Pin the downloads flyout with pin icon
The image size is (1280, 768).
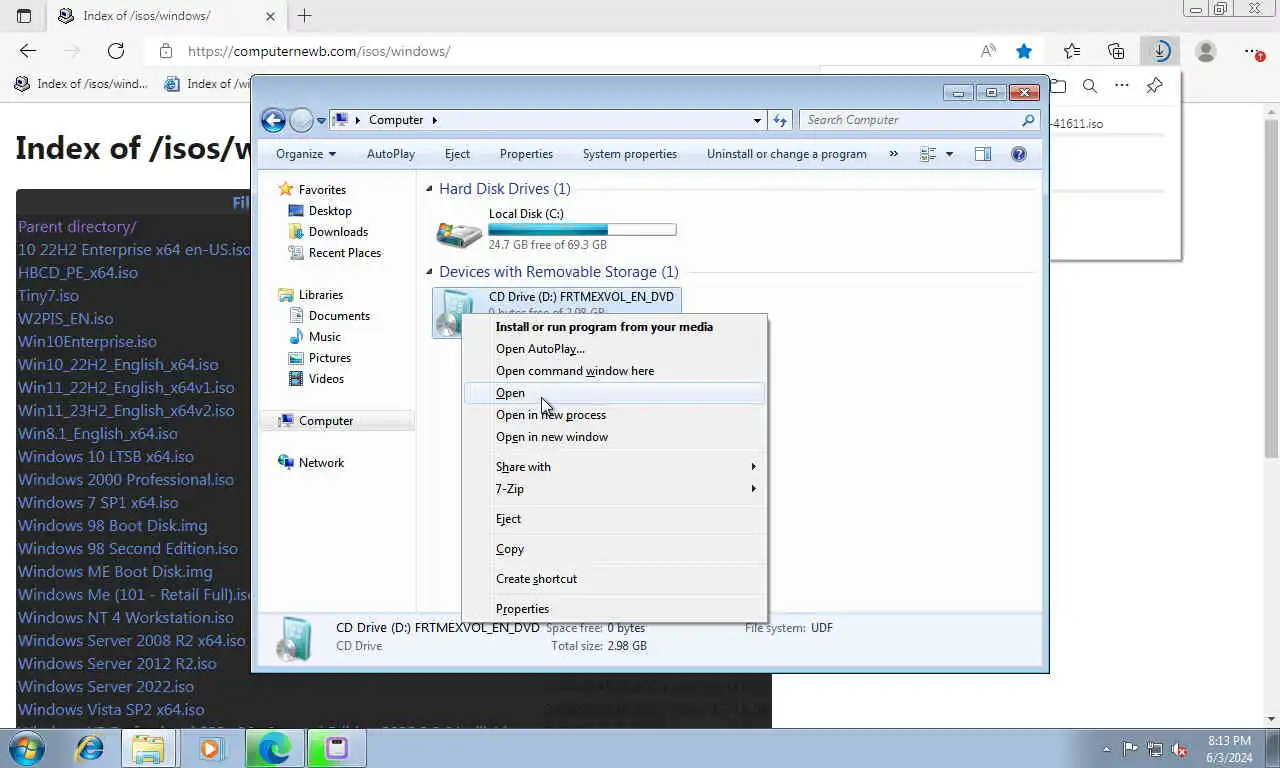[1154, 86]
